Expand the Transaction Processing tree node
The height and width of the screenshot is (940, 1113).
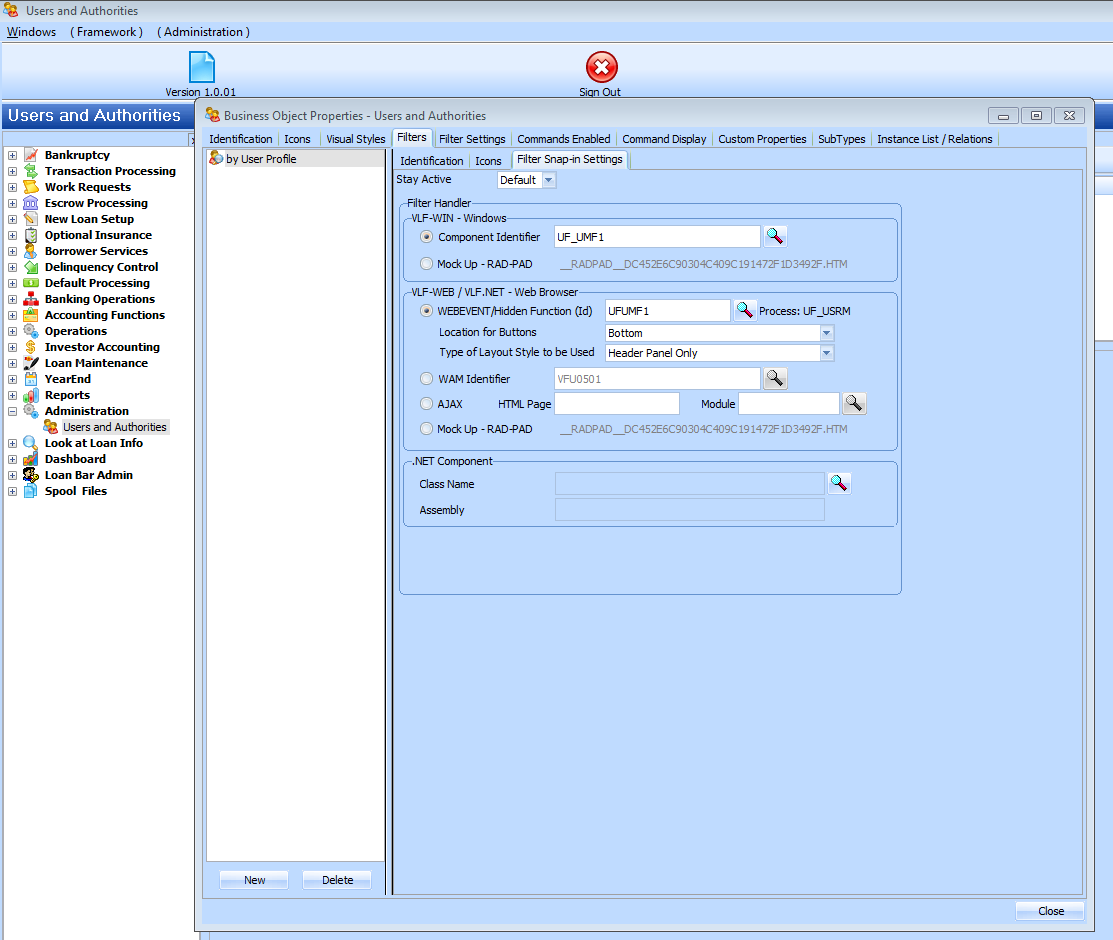tap(12, 171)
